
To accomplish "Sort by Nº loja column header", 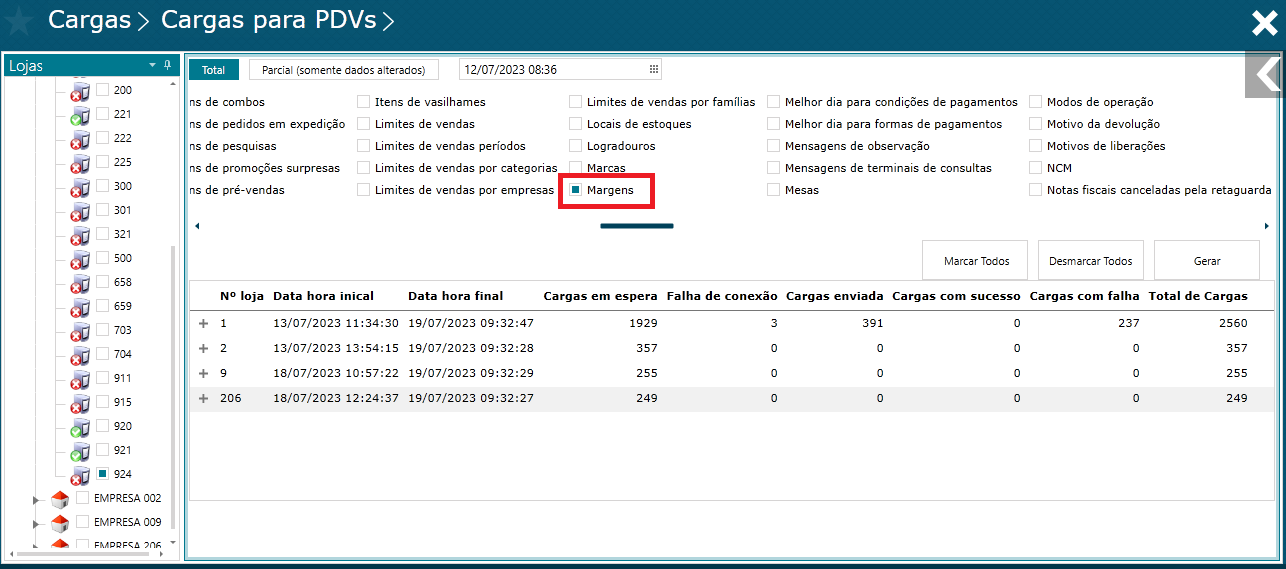I will (242, 296).
